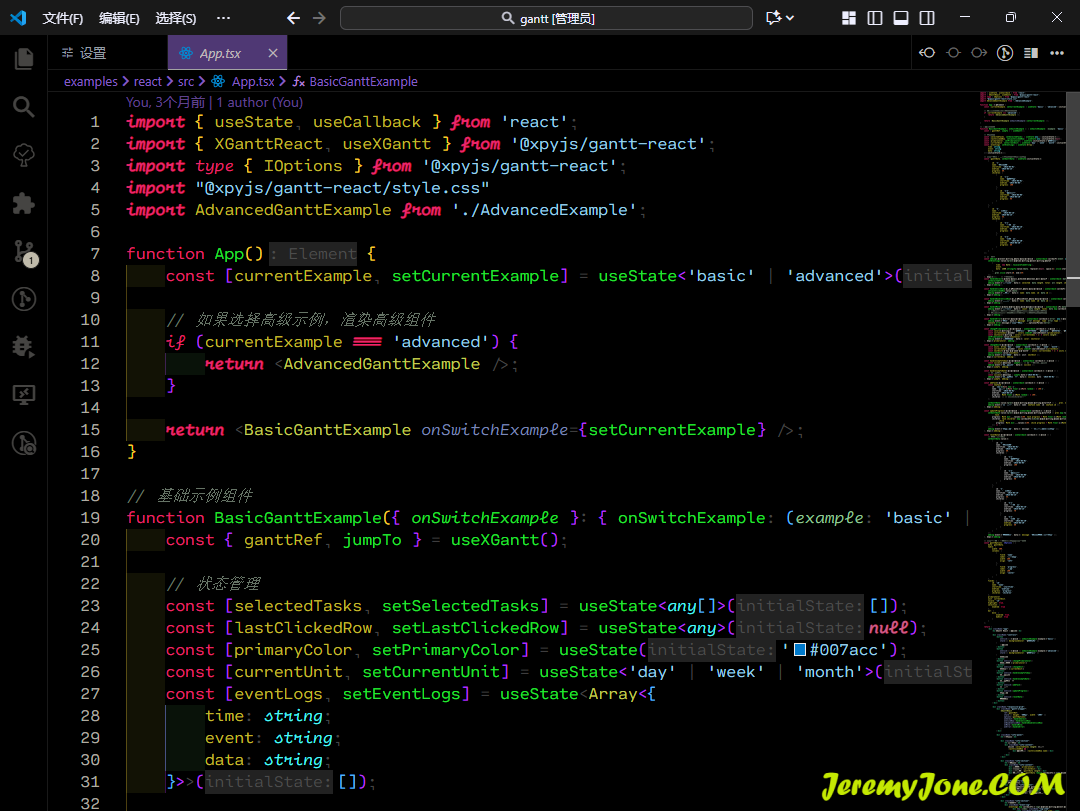Open the Explorer view in activity bar
This screenshot has width=1080, height=811.
click(24, 59)
